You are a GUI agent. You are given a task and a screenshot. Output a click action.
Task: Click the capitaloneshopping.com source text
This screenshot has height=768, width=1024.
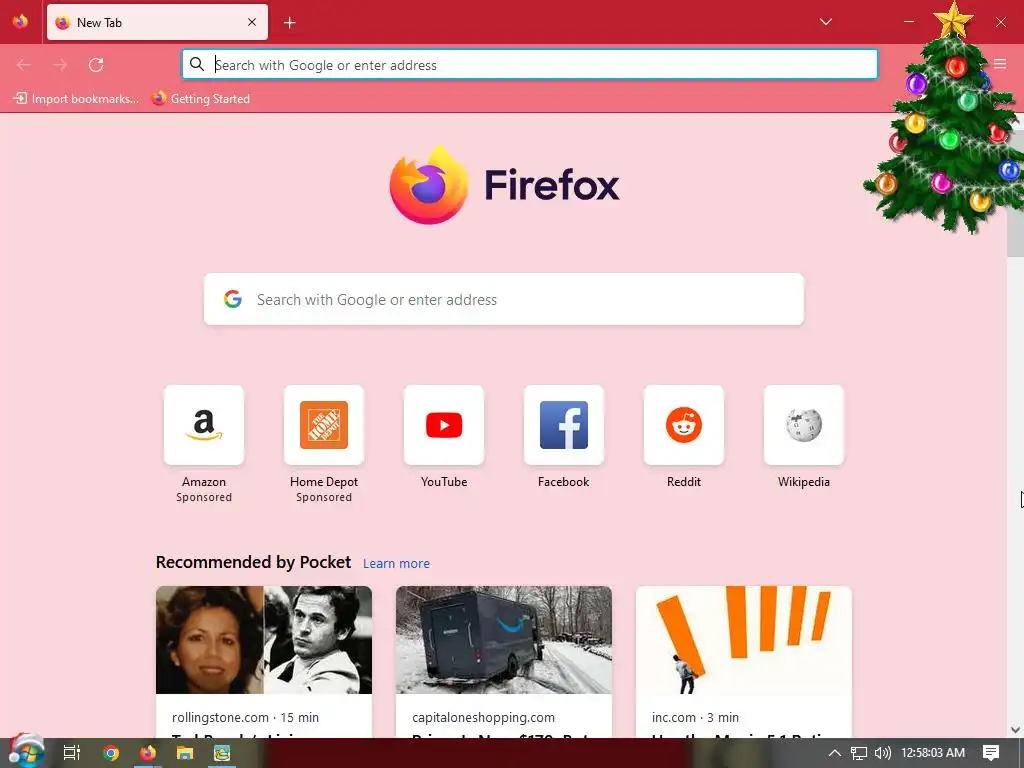click(x=483, y=717)
